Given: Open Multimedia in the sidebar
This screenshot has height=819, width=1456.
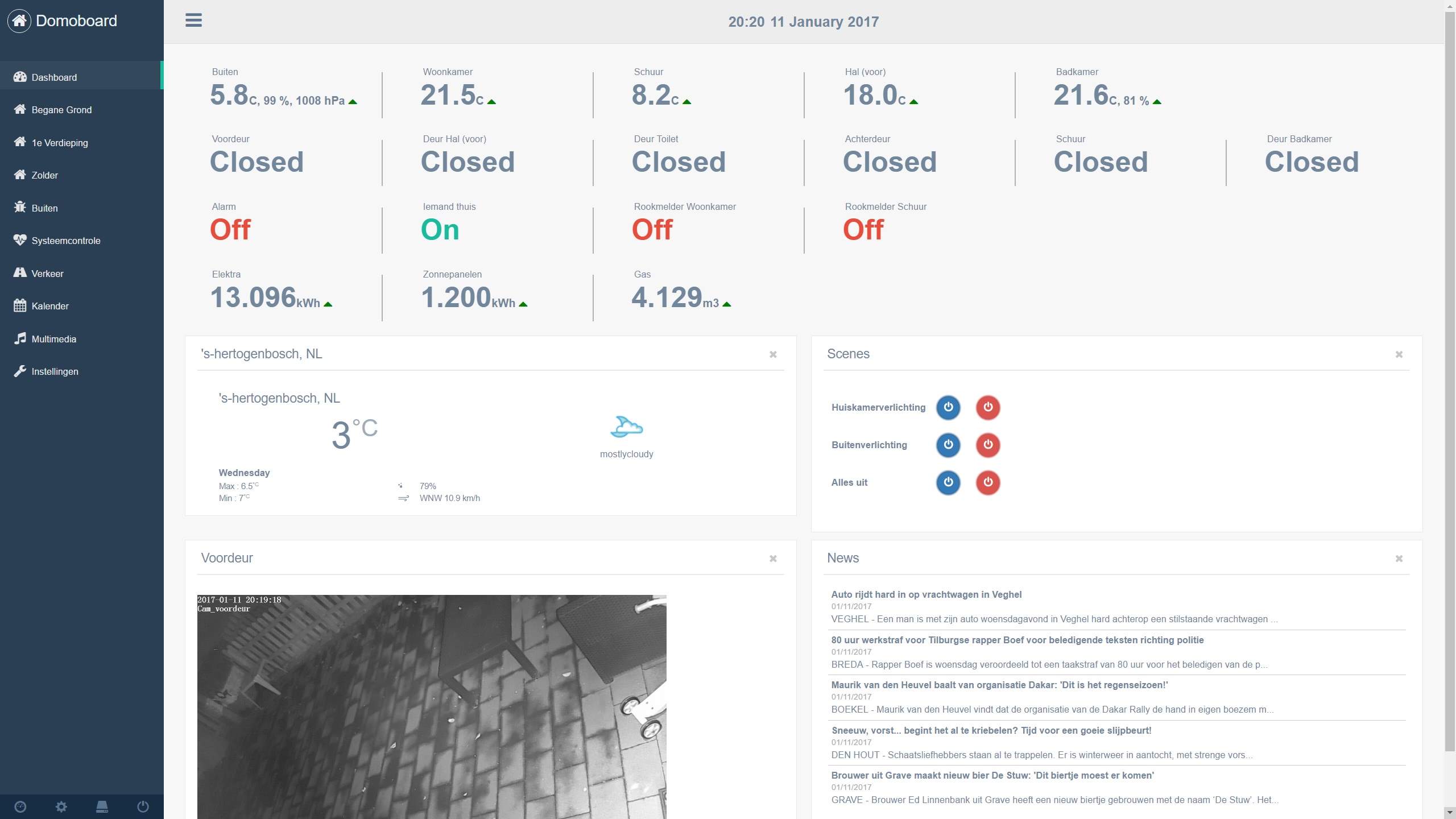Looking at the screenshot, I should point(81,339).
